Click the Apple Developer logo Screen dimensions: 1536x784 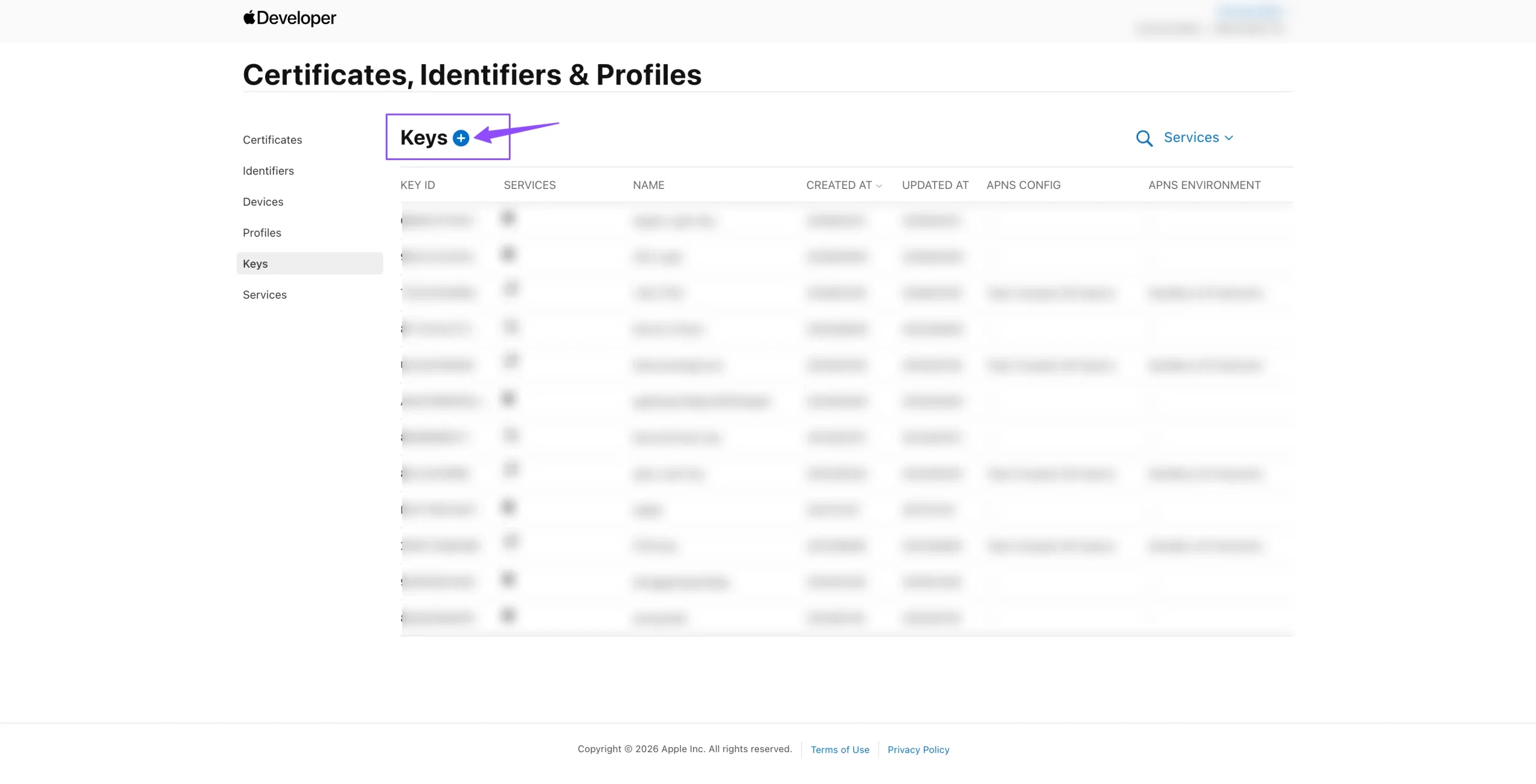[x=289, y=18]
